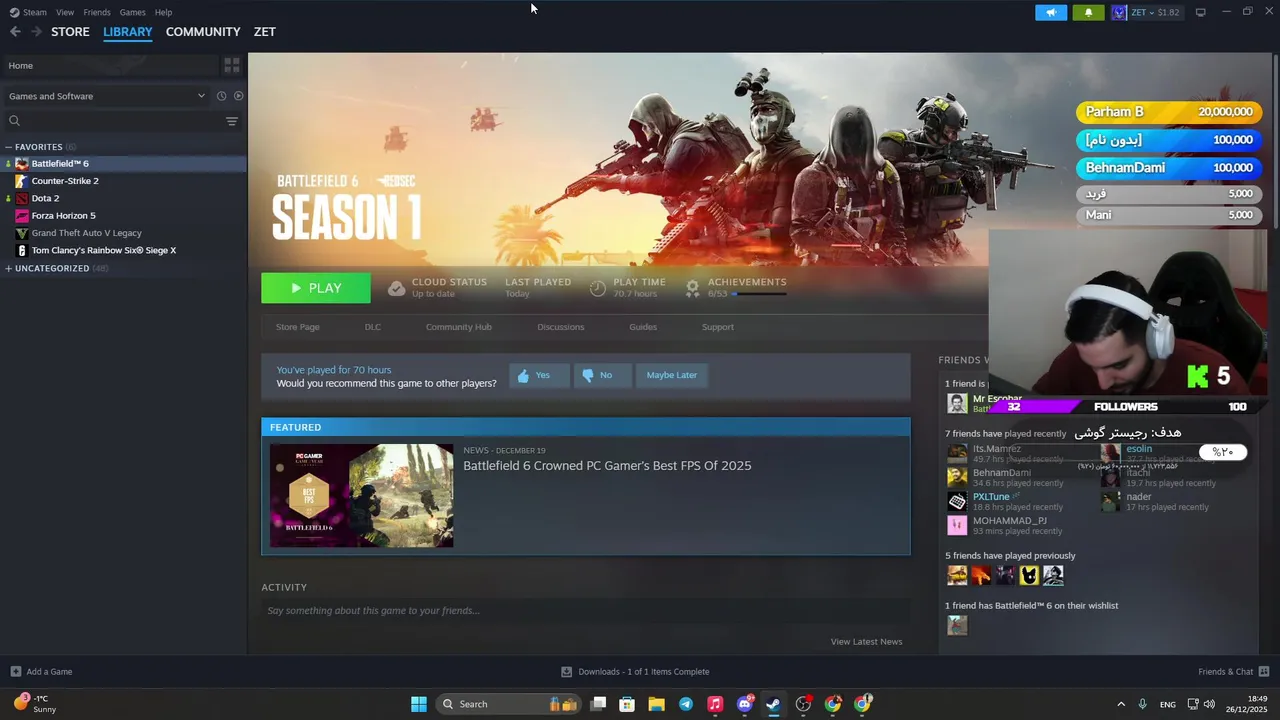Select Forza Horizon 5 icon in sidebar
1280x720 pixels.
coord(22,216)
